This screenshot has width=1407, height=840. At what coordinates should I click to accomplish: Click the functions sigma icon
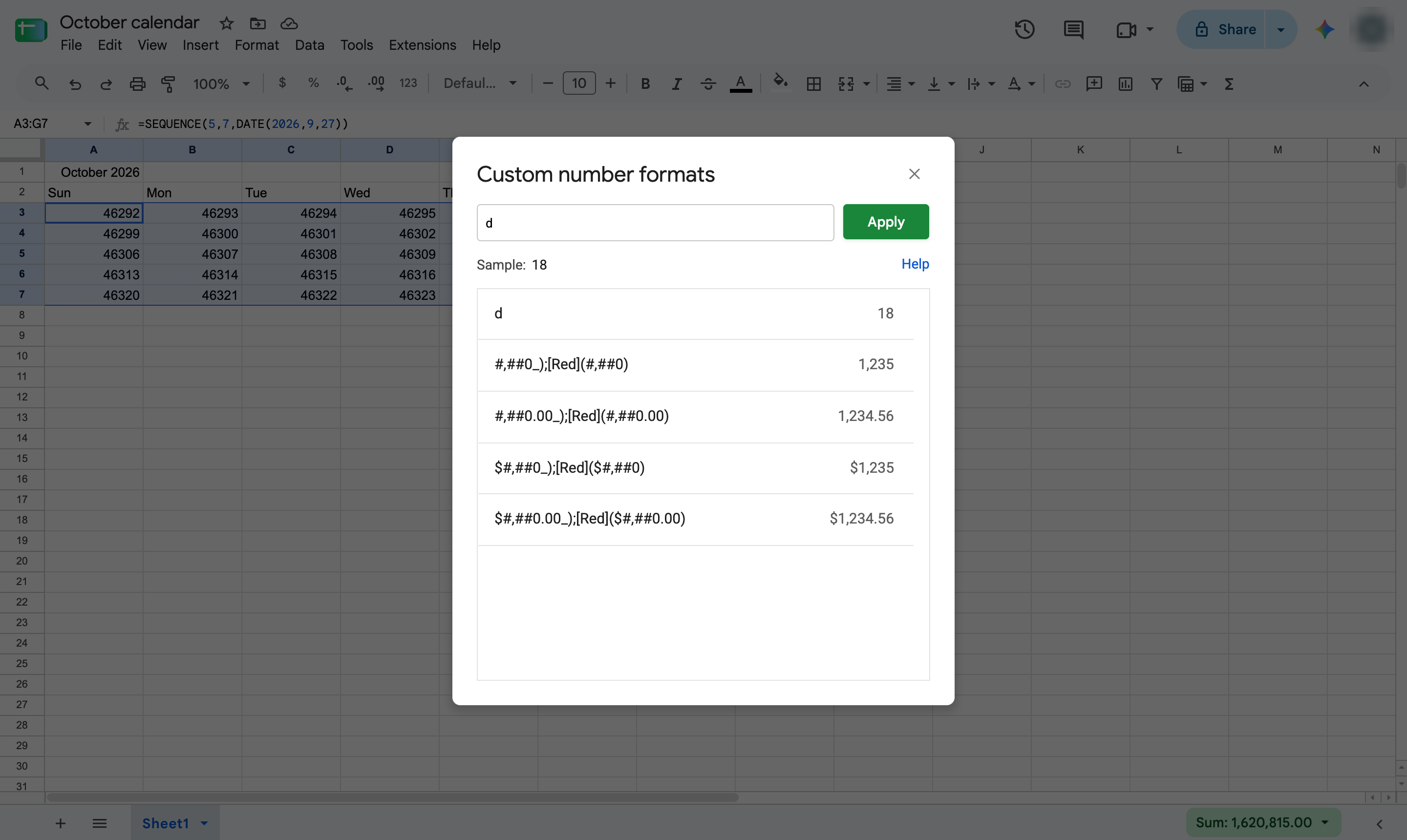1229,84
